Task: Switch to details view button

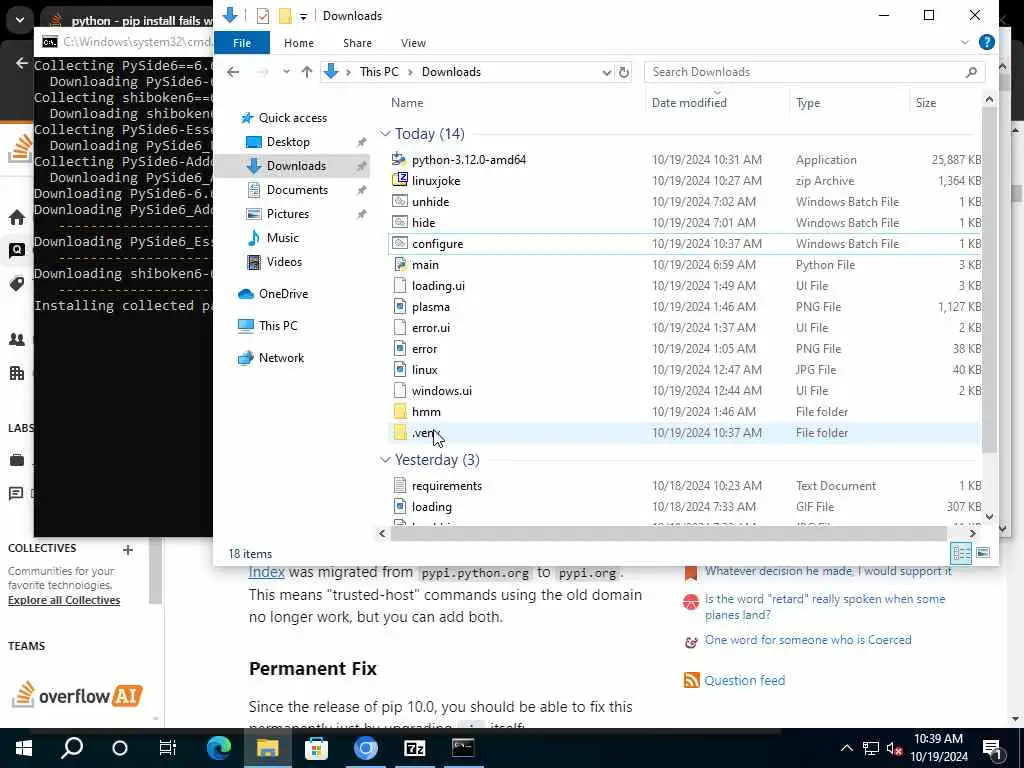Action: point(961,553)
